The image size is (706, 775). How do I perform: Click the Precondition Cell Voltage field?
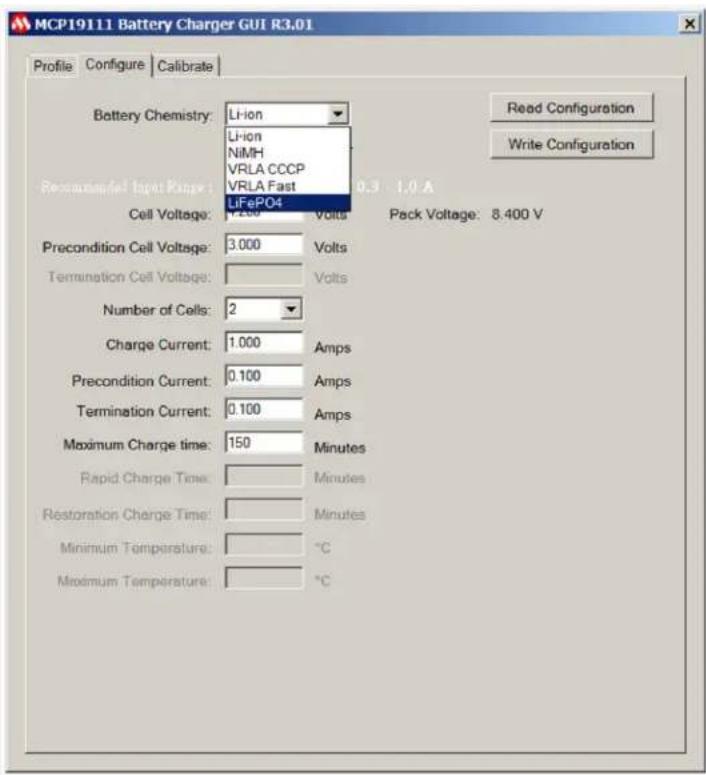(264, 245)
